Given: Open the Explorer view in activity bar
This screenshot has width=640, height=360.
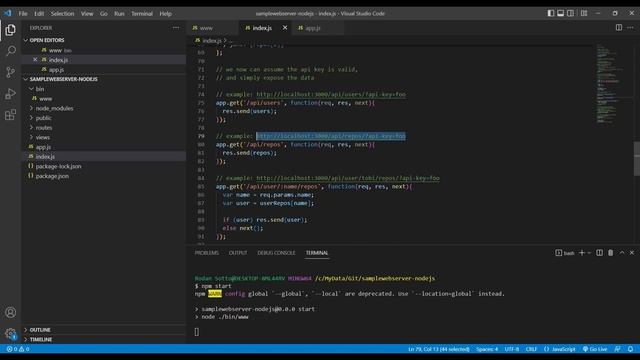Looking at the screenshot, I should (x=11, y=30).
